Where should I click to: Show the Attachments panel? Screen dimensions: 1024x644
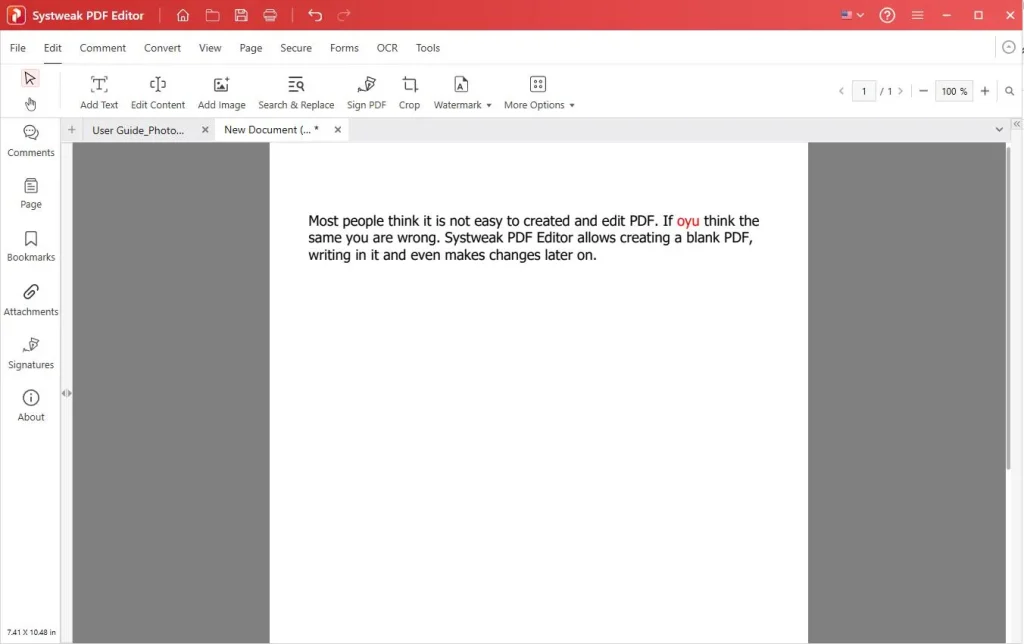pos(31,300)
